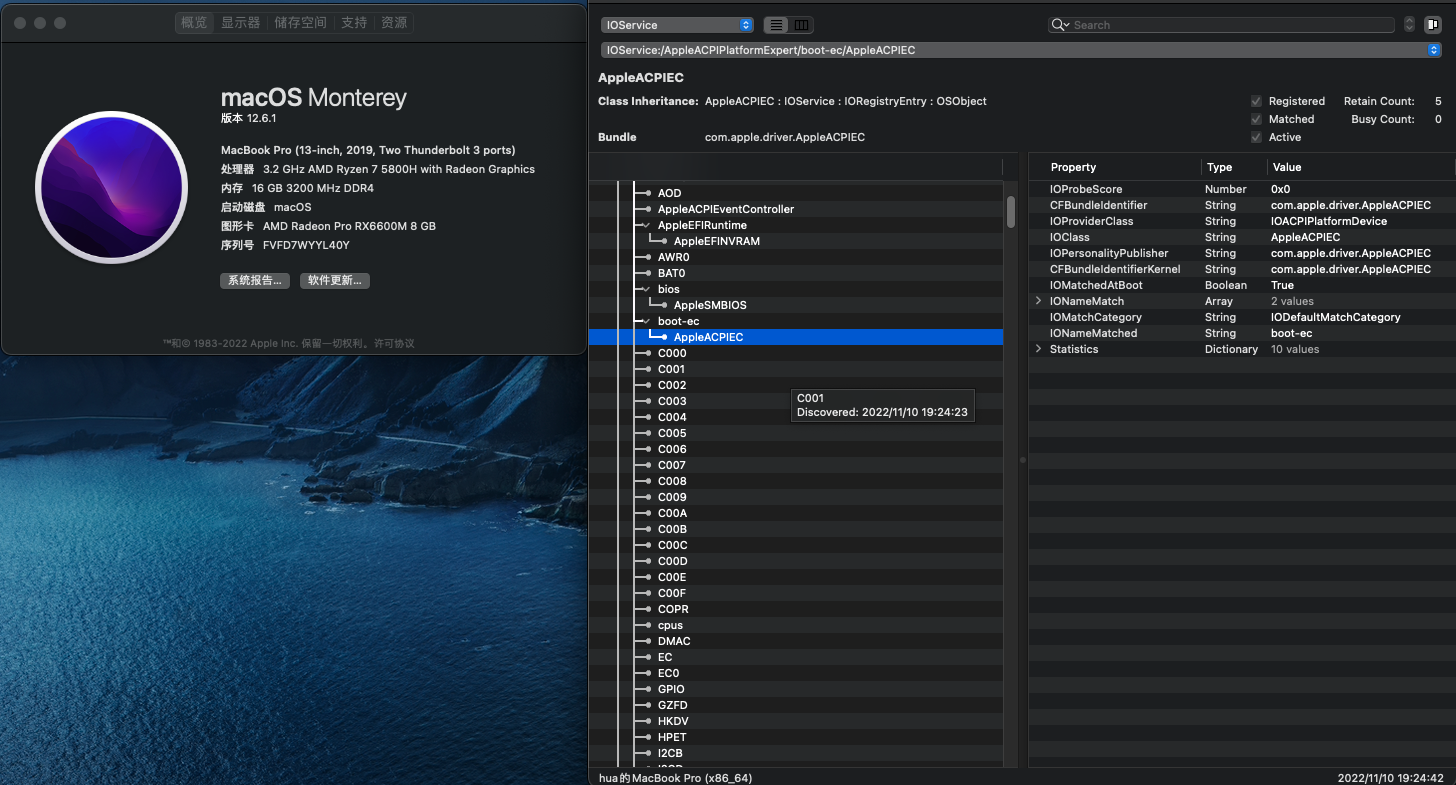The image size is (1456, 785).
Task: Collapse the boot-ec tree node
Action: coord(646,321)
